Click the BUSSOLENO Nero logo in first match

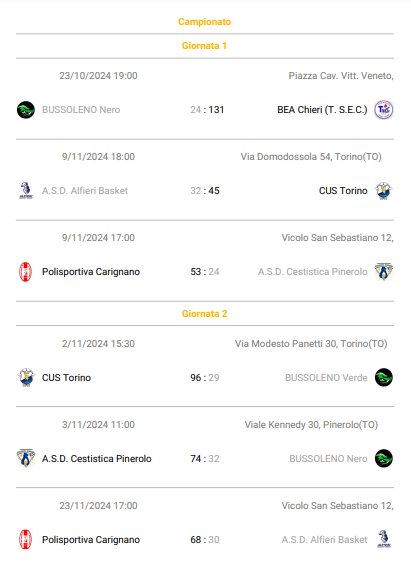pyautogui.click(x=26, y=110)
